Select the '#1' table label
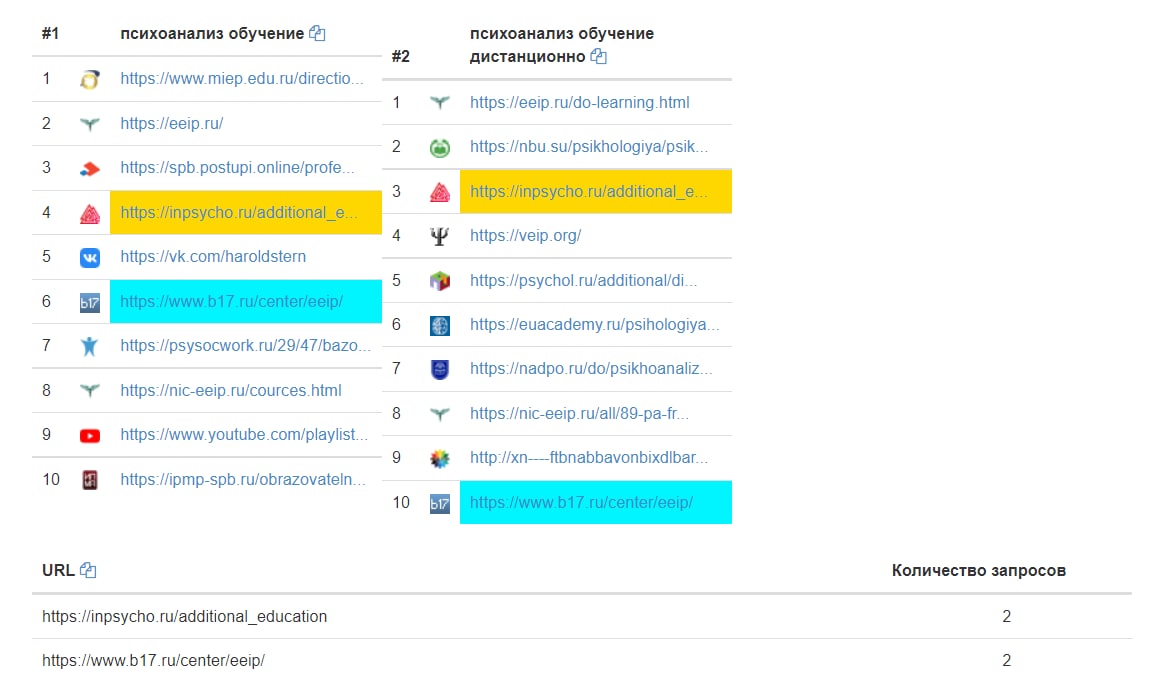 (x=50, y=33)
